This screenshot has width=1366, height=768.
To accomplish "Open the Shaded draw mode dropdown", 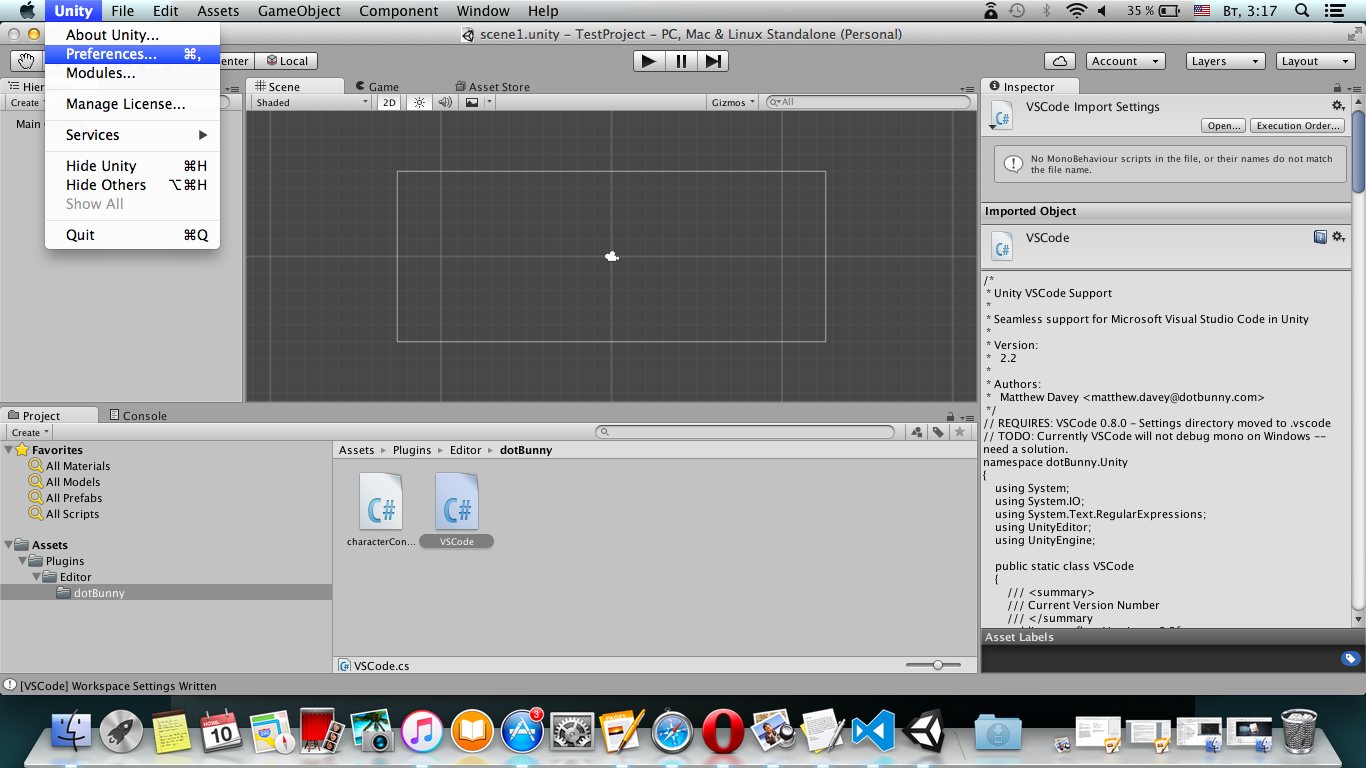I will (x=311, y=102).
